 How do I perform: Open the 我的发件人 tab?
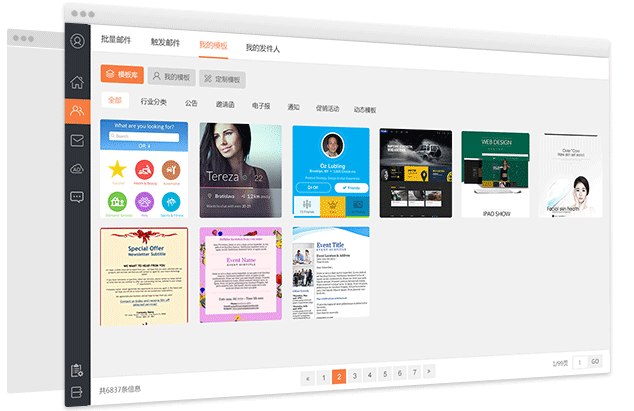click(x=263, y=48)
